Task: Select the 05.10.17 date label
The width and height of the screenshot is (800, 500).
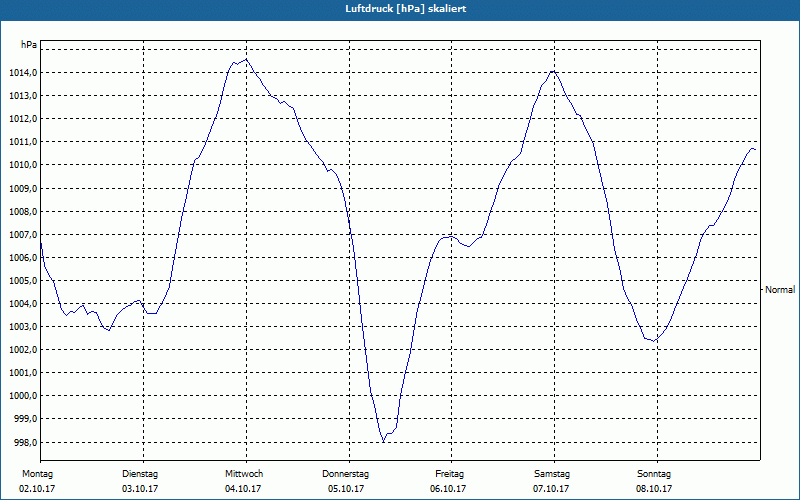Action: coord(346,489)
